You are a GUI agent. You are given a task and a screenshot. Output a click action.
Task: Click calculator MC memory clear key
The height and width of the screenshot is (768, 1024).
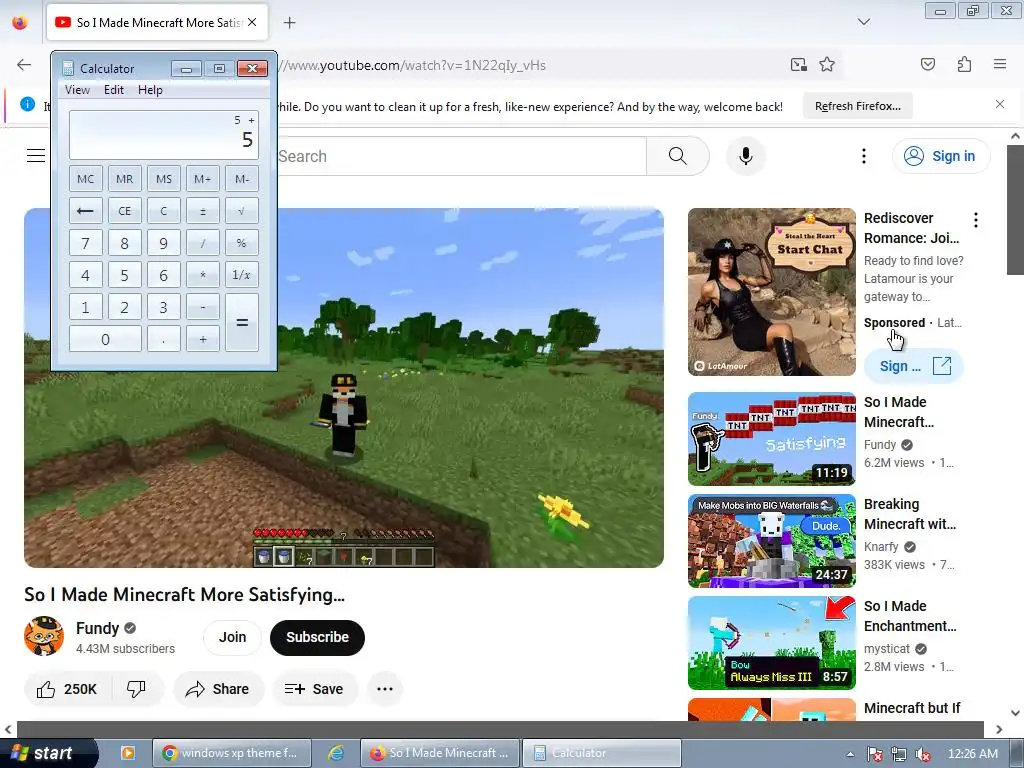86,179
